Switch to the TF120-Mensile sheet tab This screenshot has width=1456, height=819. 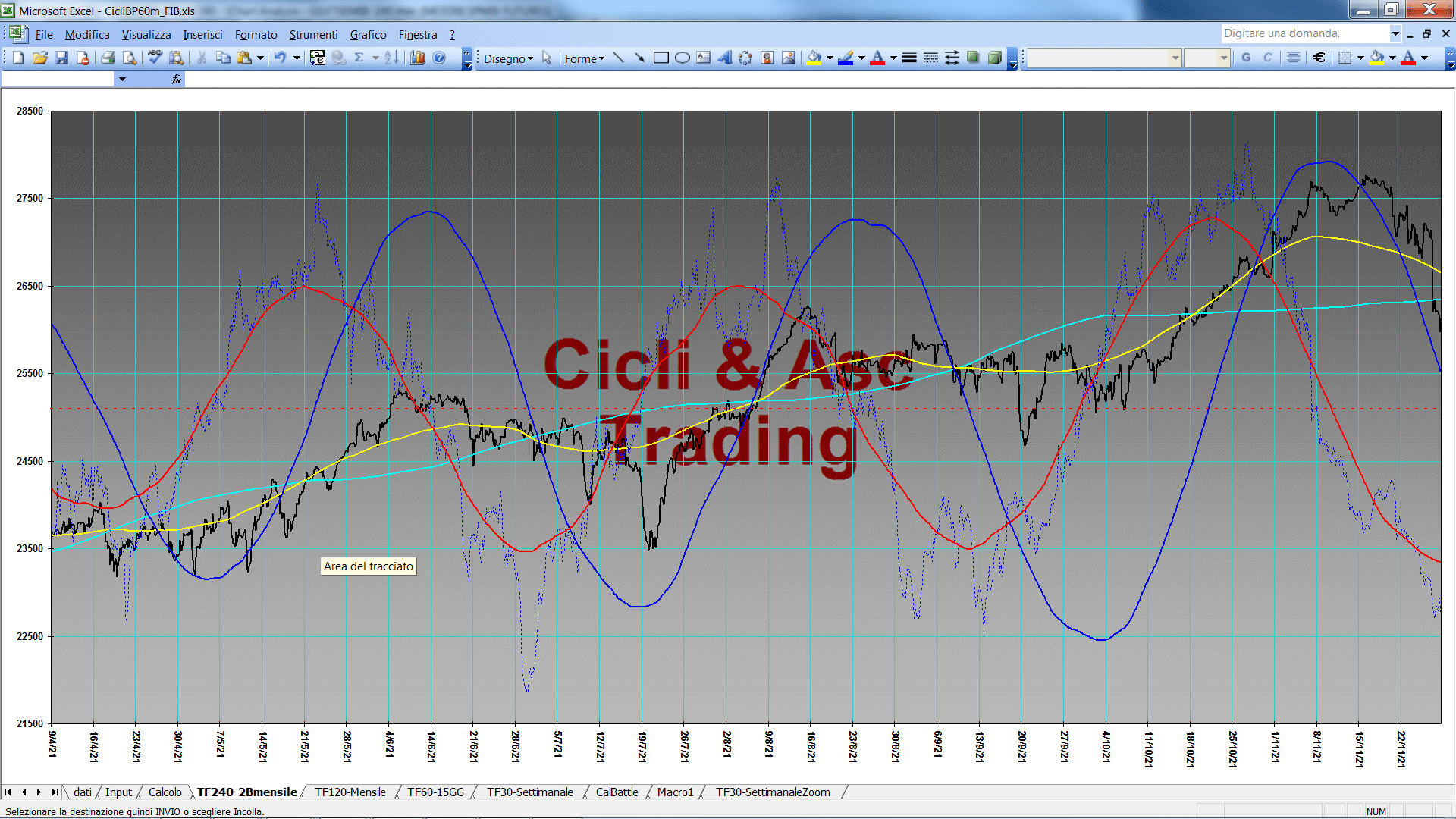click(x=350, y=792)
